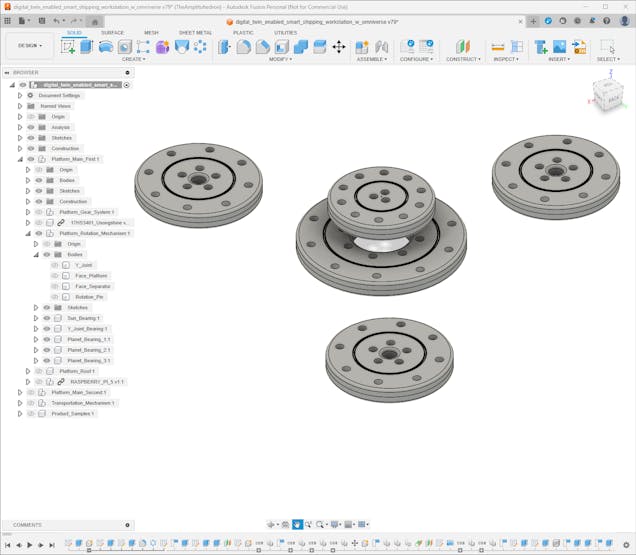Click the ASSEMBLE menu label
The image size is (636, 555).
[371, 59]
